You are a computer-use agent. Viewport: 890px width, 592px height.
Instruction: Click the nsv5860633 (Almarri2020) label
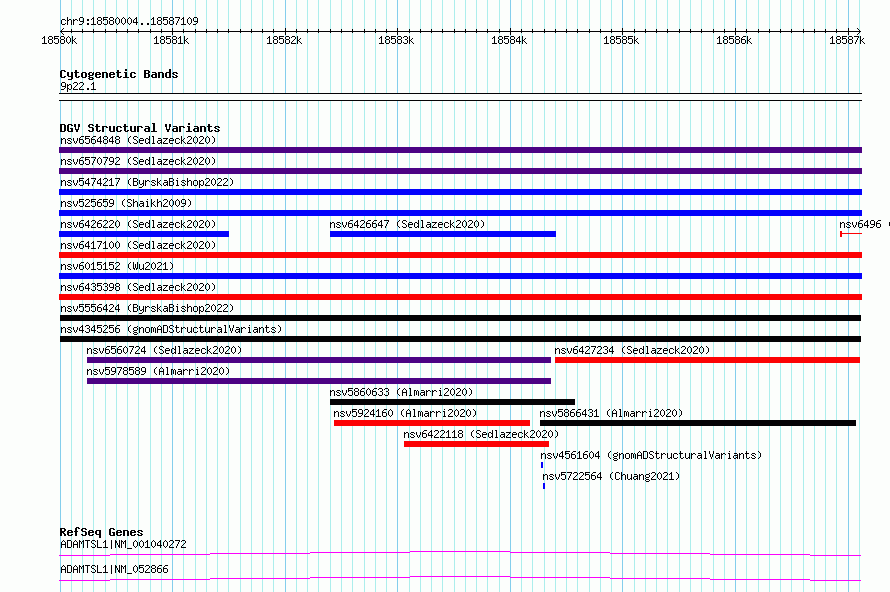[x=401, y=392]
